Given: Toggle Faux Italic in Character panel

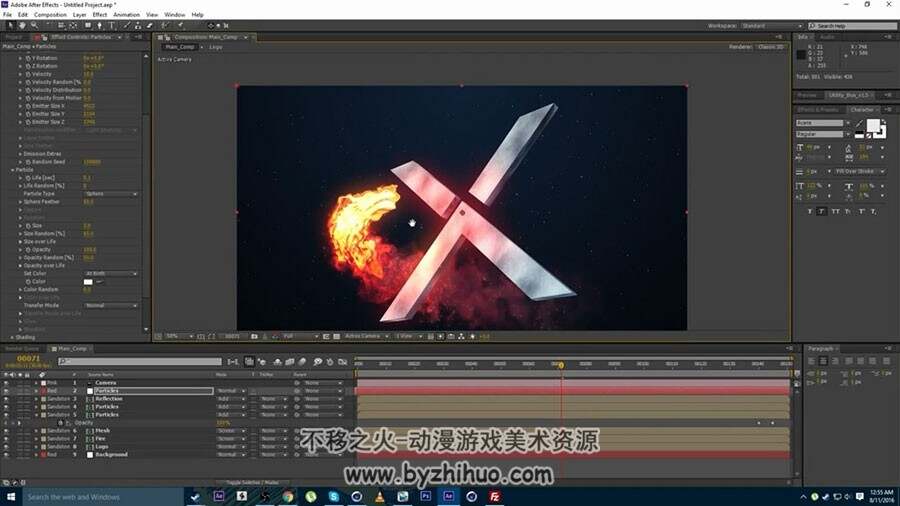Looking at the screenshot, I should tap(821, 212).
